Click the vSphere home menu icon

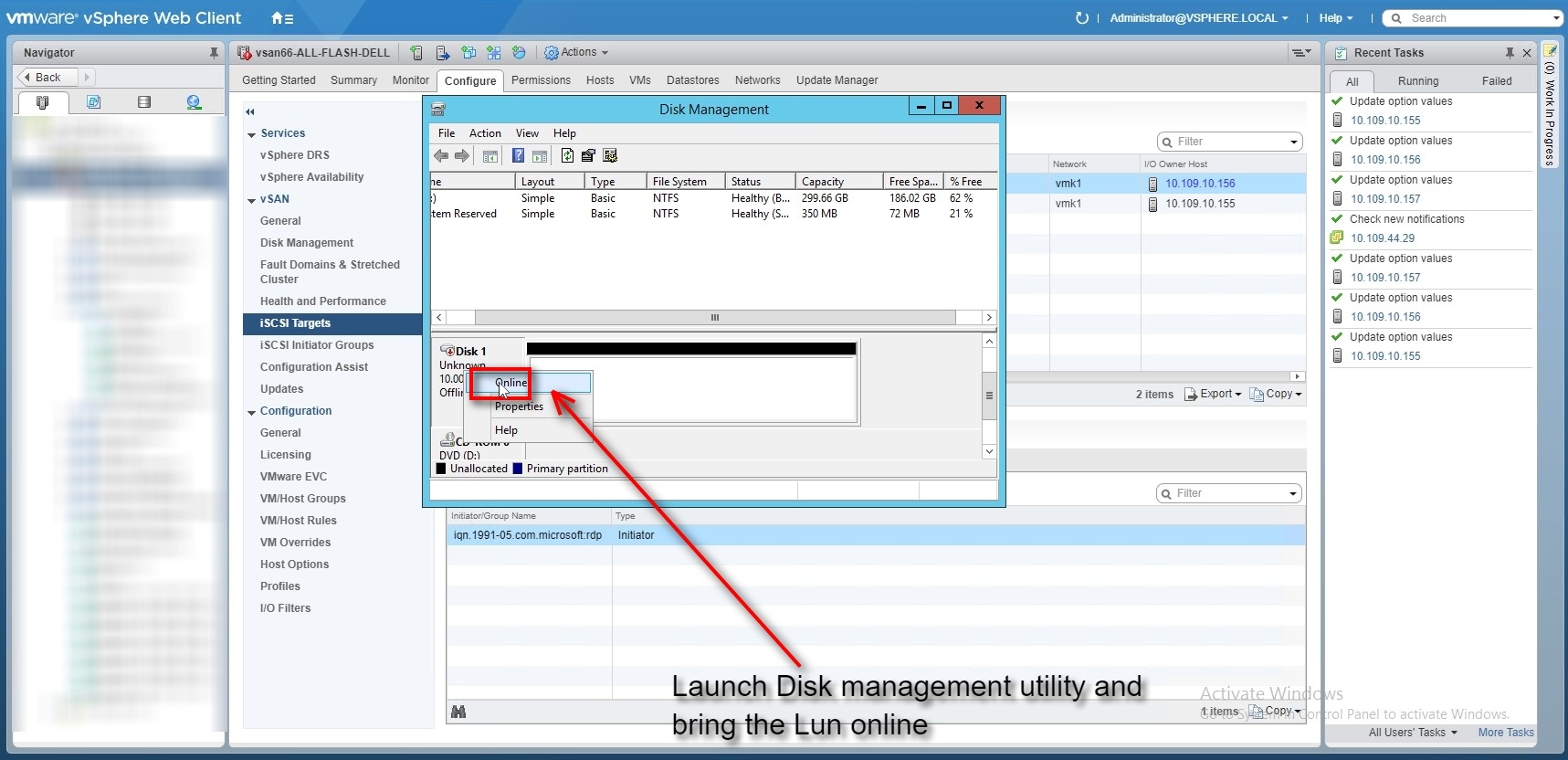point(281,18)
